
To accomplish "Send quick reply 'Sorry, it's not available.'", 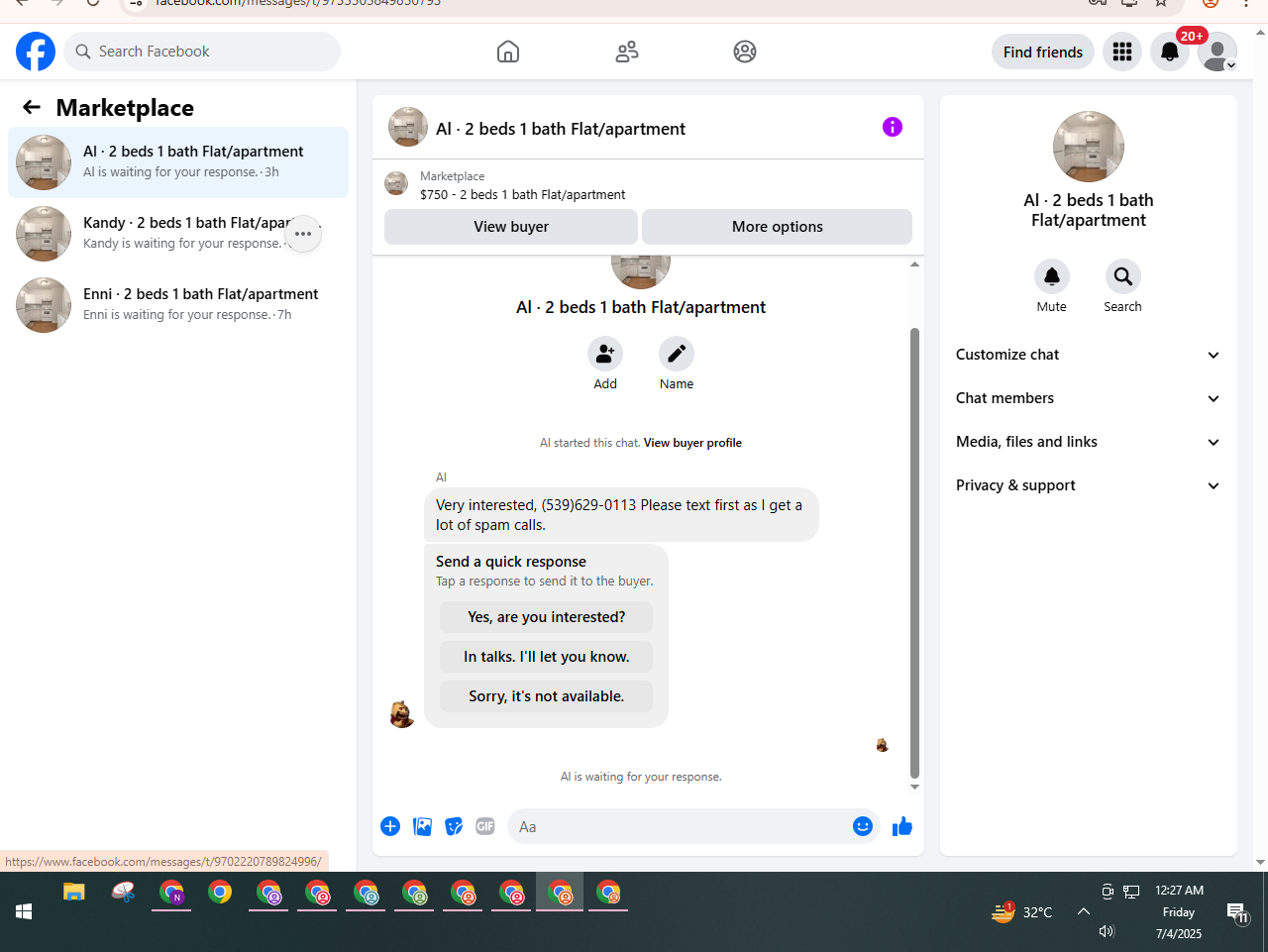I will 547,696.
